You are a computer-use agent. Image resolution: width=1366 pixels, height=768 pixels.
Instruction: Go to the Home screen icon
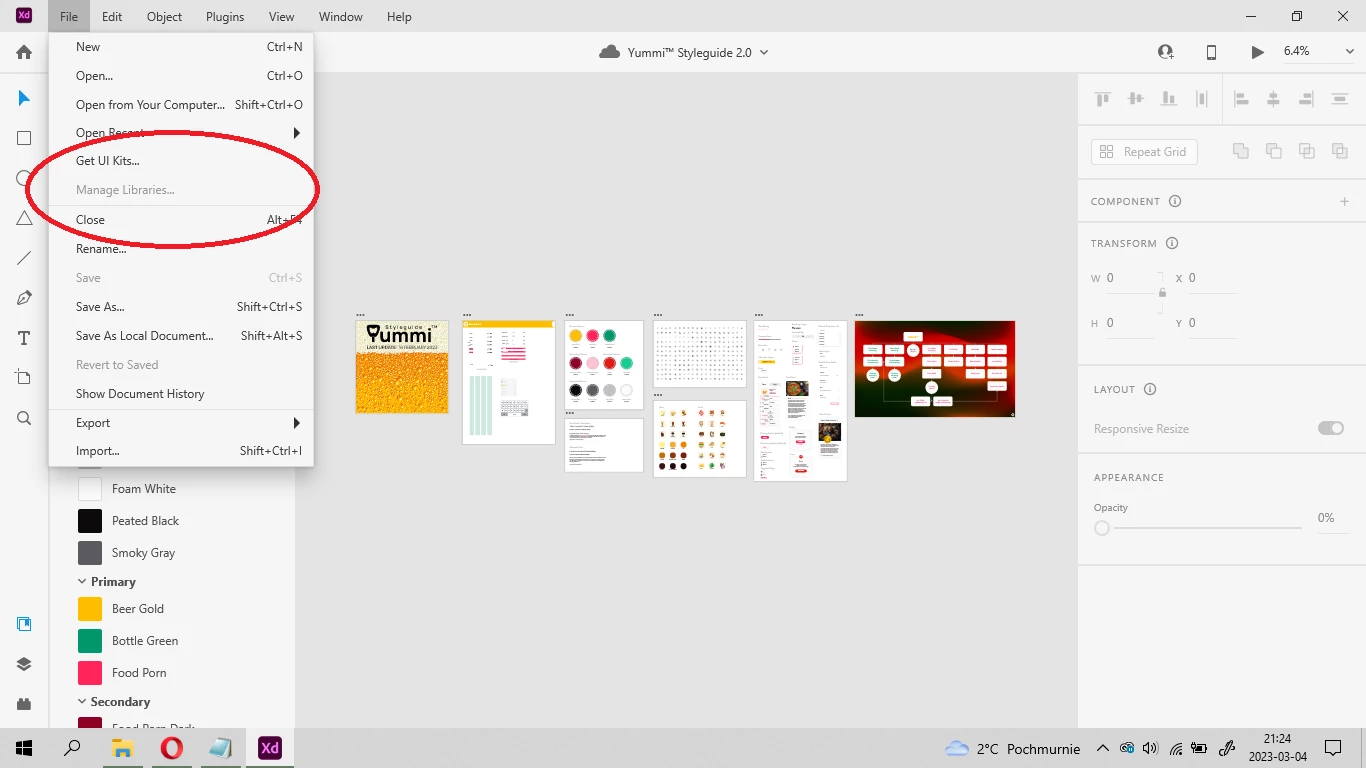coord(24,52)
